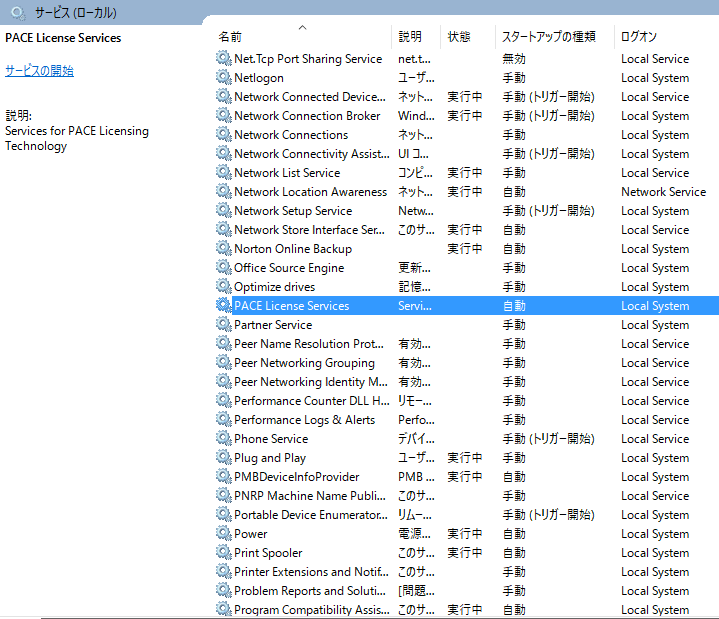Click the Plug and Play service icon
719x619 pixels.
tap(223, 458)
